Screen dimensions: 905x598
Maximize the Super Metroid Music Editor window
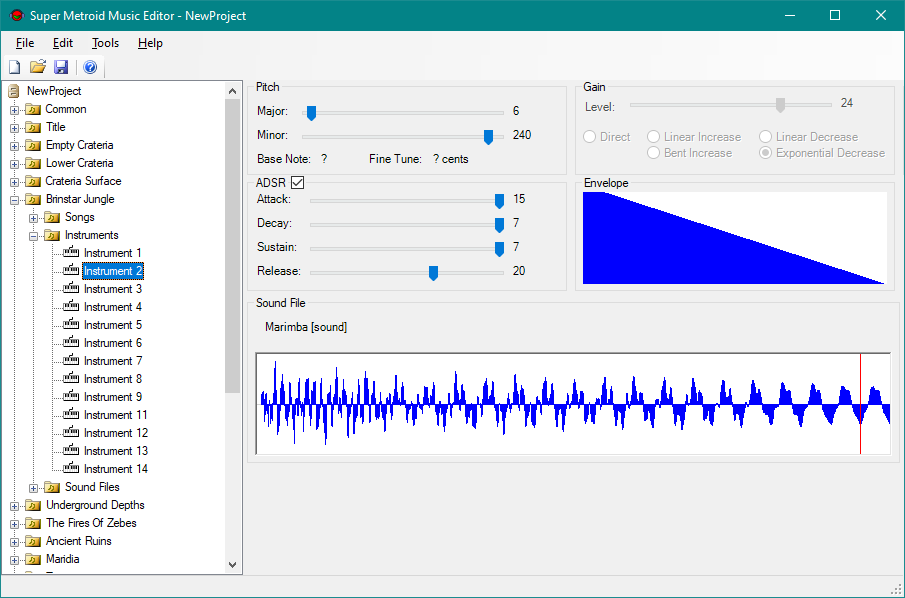click(x=835, y=16)
